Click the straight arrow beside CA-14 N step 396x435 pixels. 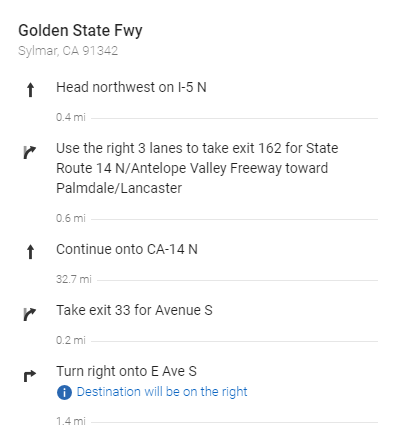click(x=30, y=252)
